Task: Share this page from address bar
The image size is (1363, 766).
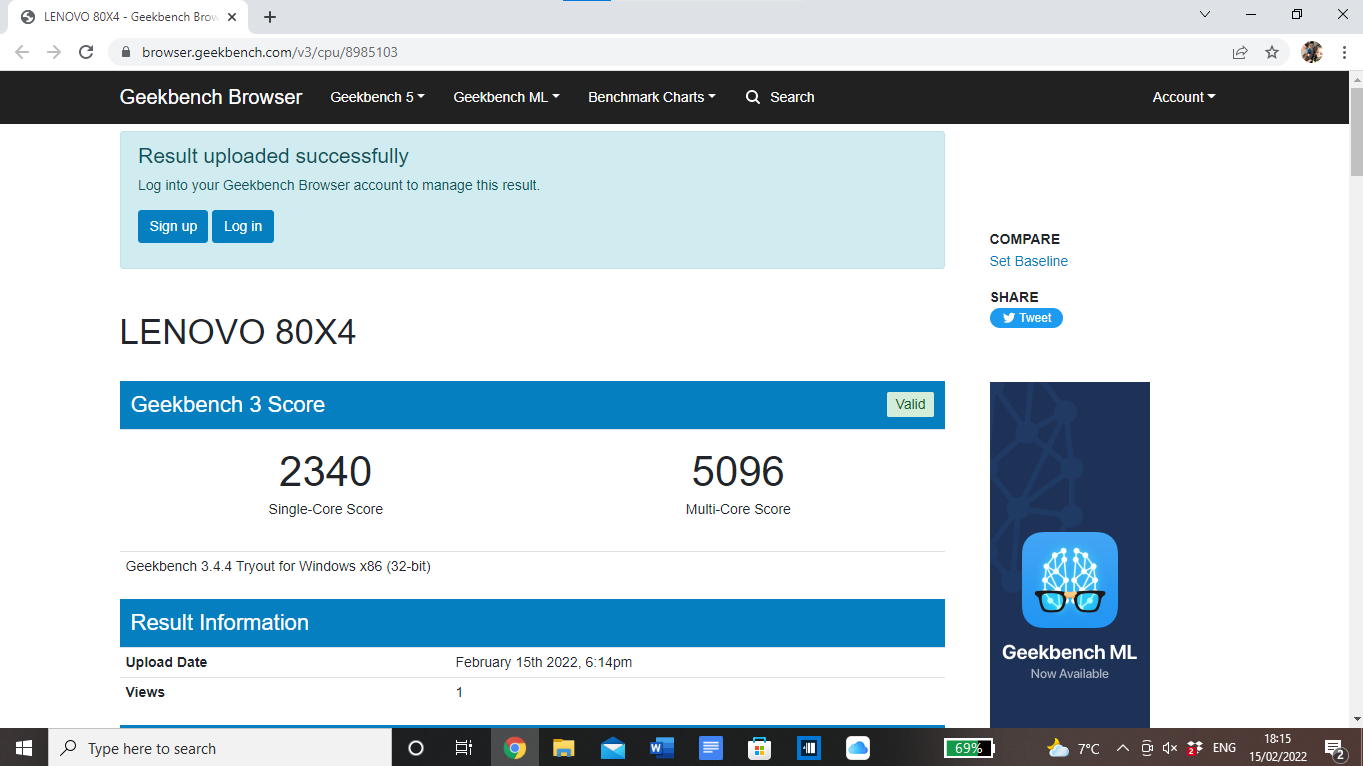Action: [1240, 52]
